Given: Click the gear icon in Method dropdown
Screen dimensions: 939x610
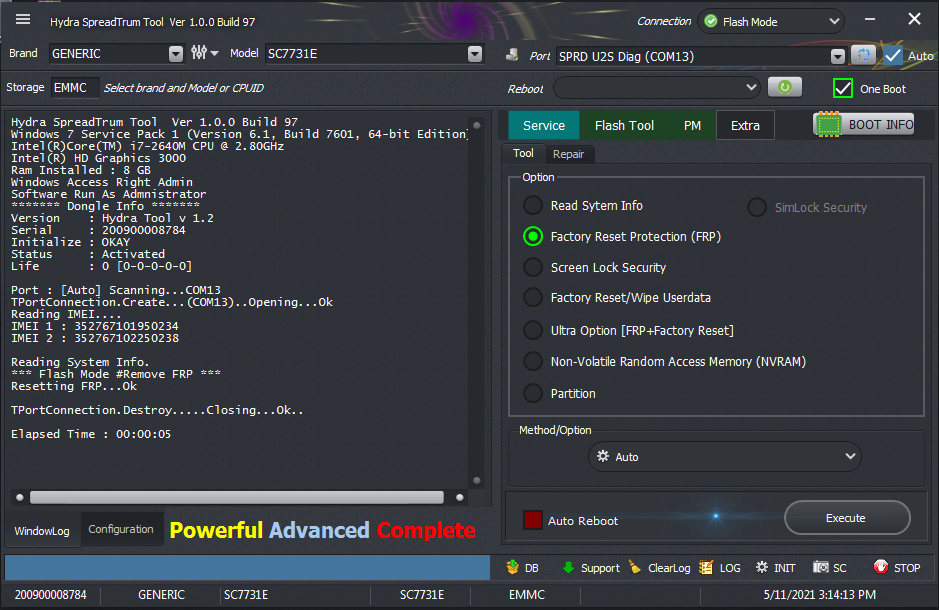Looking at the screenshot, I should click(x=603, y=456).
